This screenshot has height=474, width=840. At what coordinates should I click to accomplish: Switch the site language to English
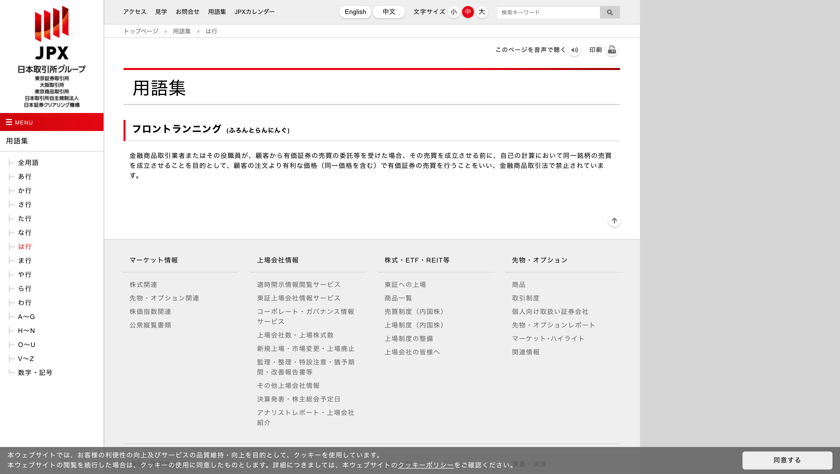coord(355,12)
